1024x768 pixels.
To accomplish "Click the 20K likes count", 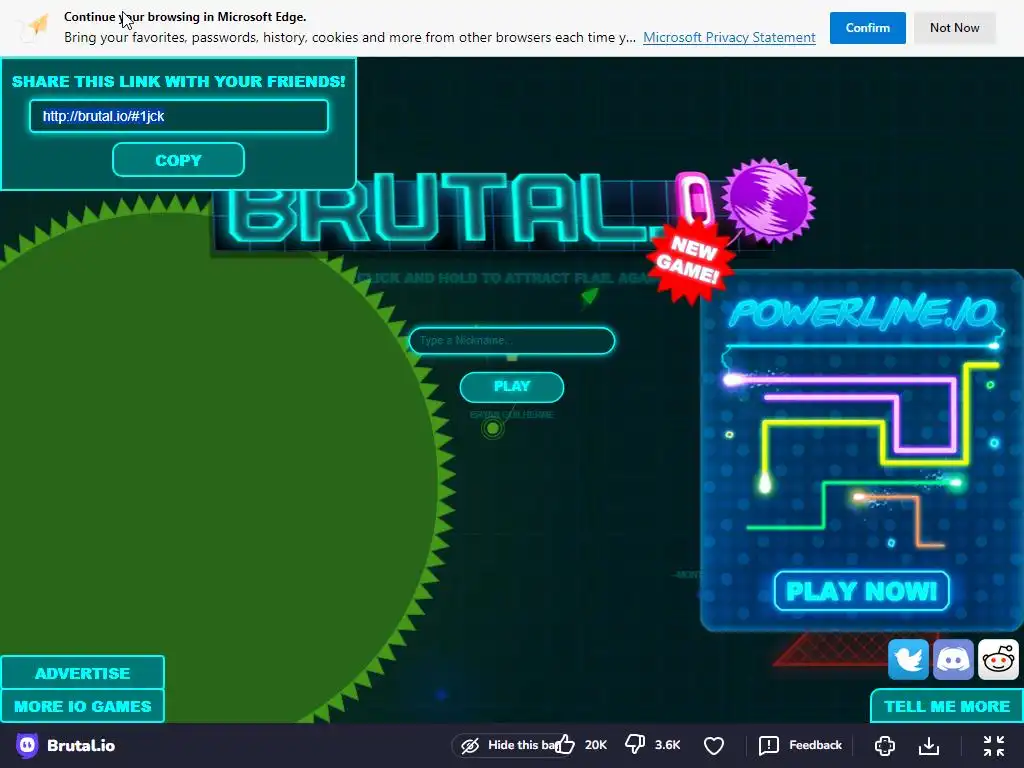I will tap(596, 745).
